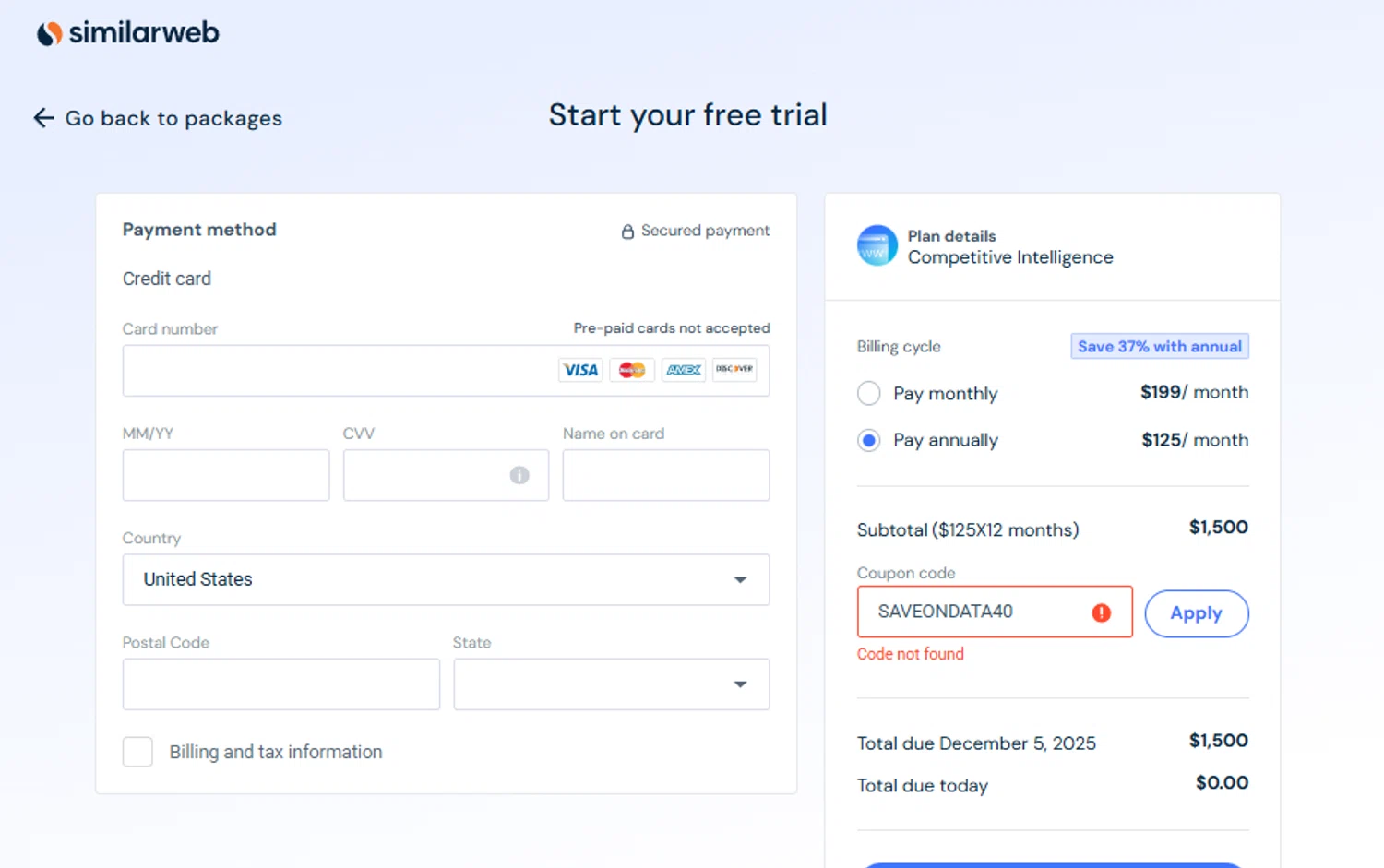
Task: Click the 'Code not found' message
Action: (911, 654)
